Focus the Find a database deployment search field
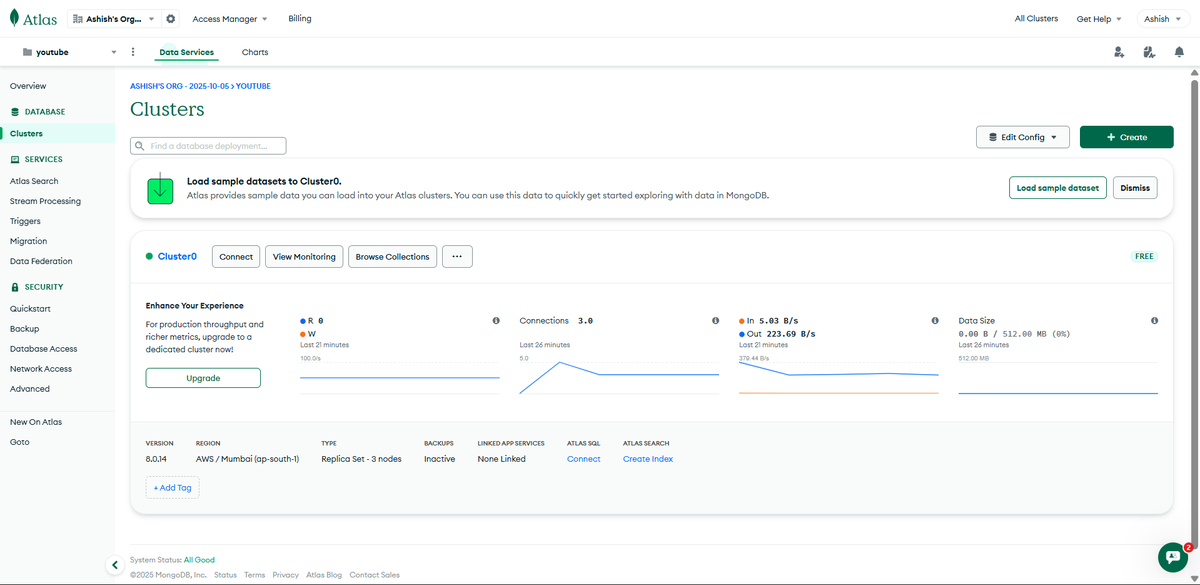This screenshot has height=585, width=1200. (208, 146)
